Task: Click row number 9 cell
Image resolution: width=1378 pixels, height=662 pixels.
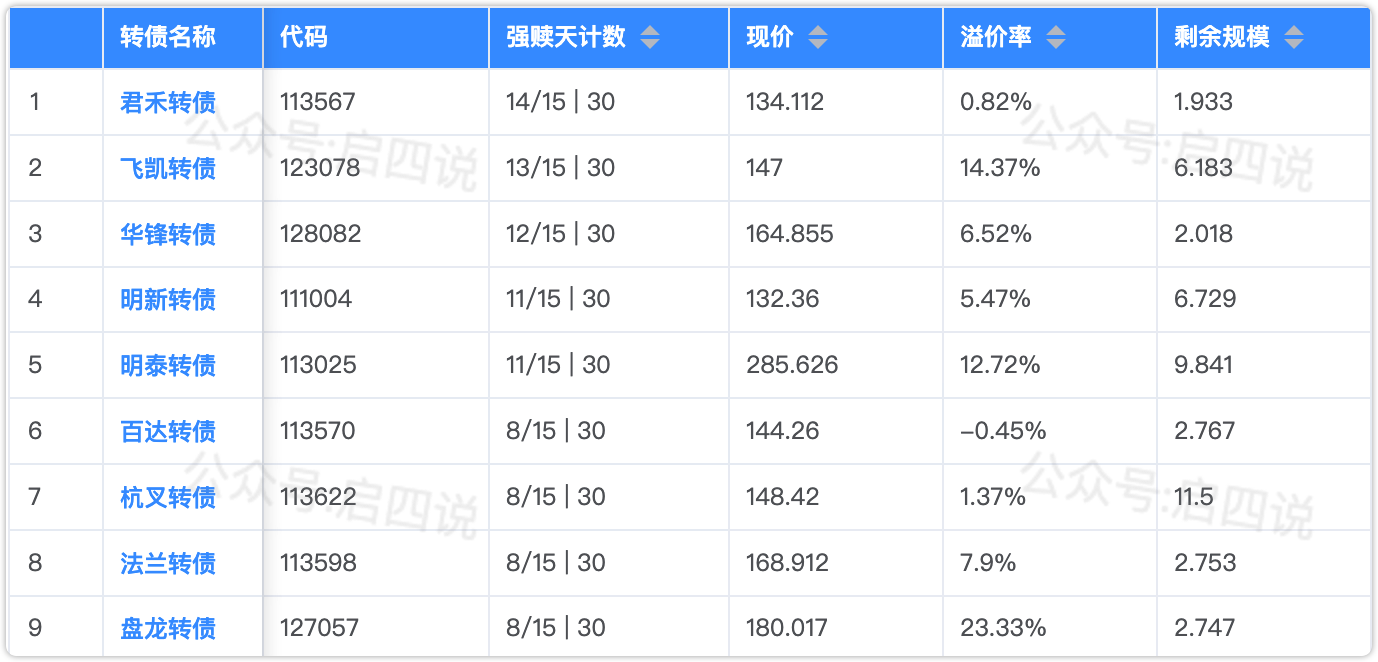Action: pos(36,628)
